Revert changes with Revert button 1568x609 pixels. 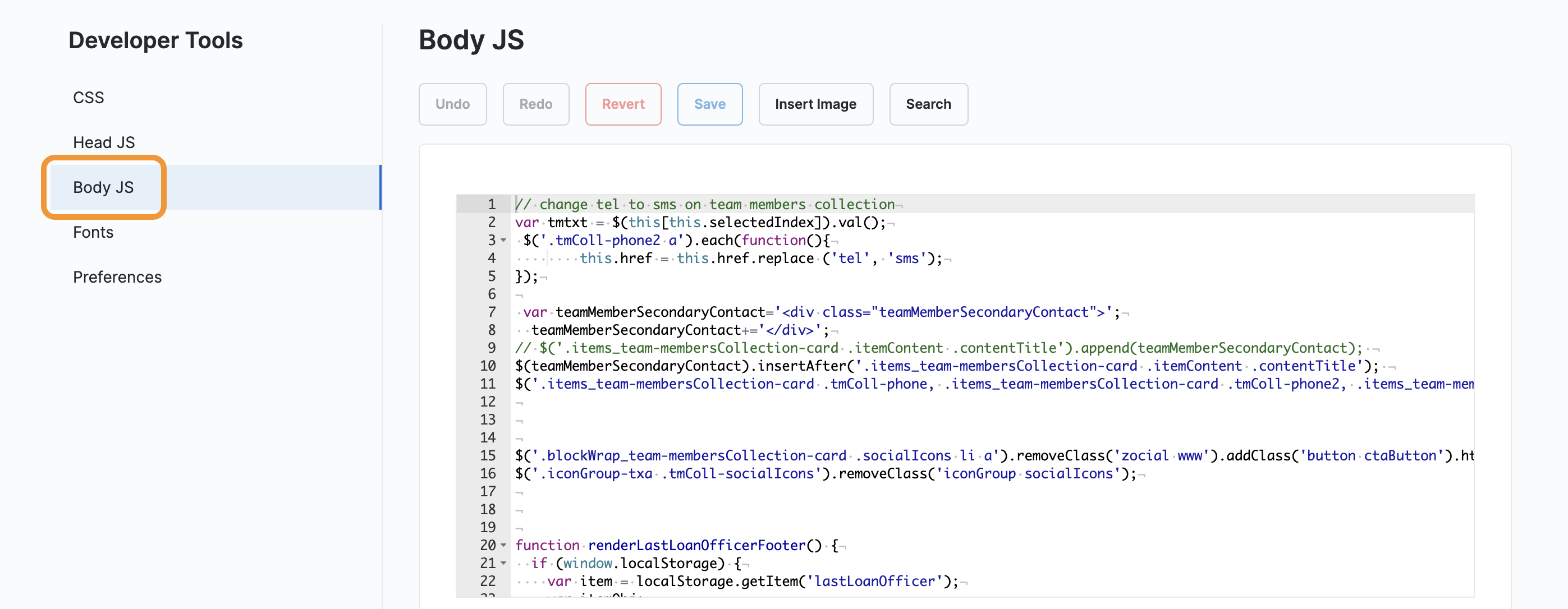(623, 104)
